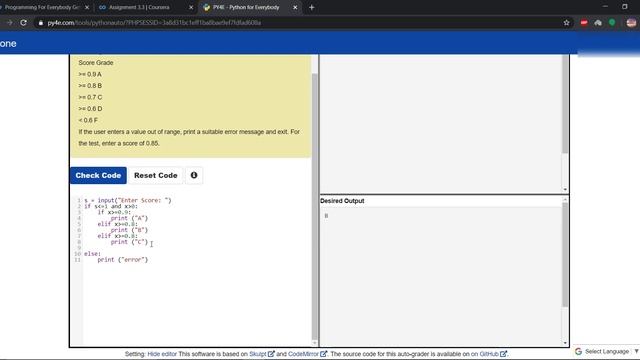This screenshot has width=640, height=360.
Task: Bookmark this page with the star icon
Action: [x=566, y=23]
